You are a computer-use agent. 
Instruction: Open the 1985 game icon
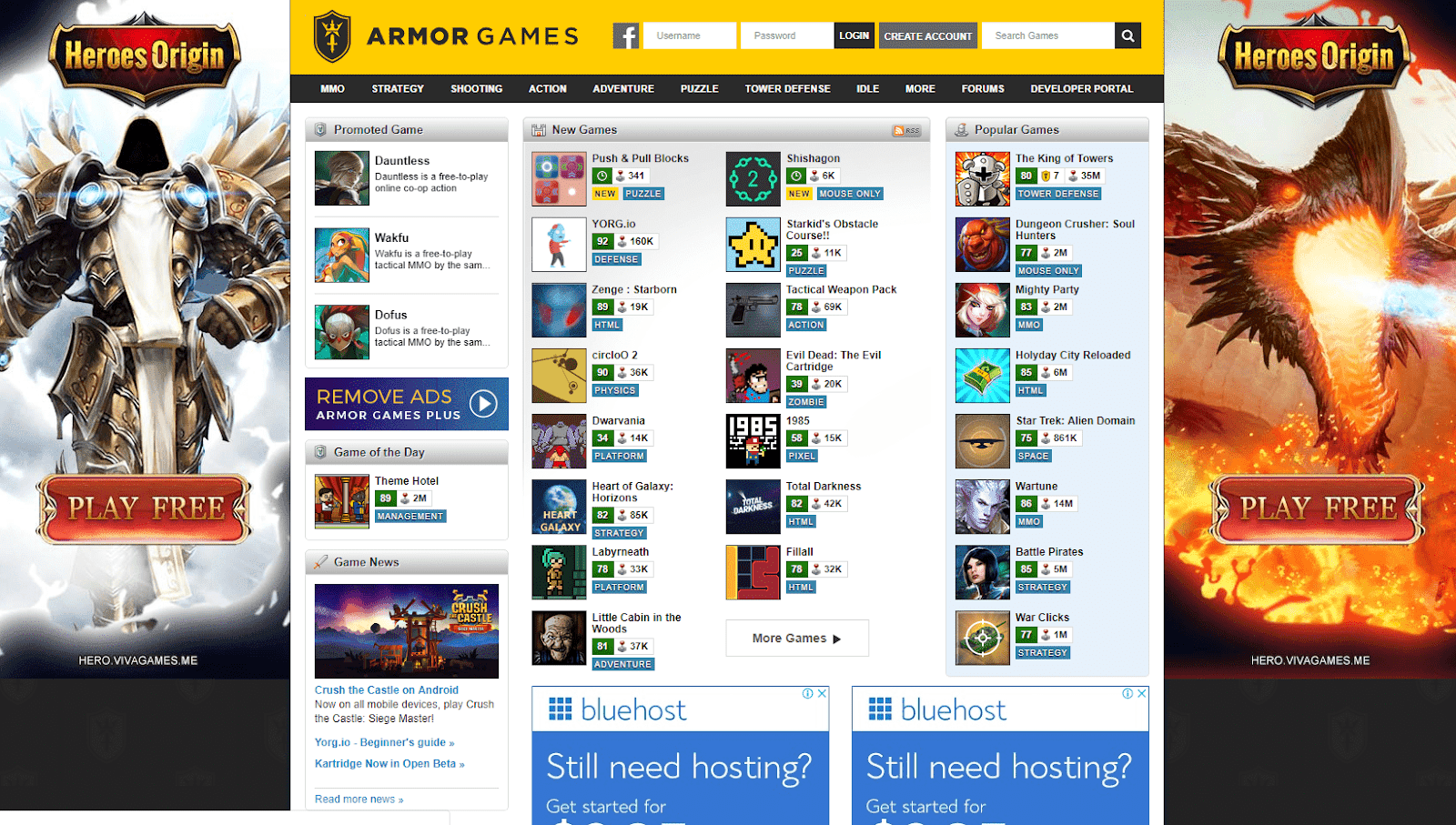[753, 441]
